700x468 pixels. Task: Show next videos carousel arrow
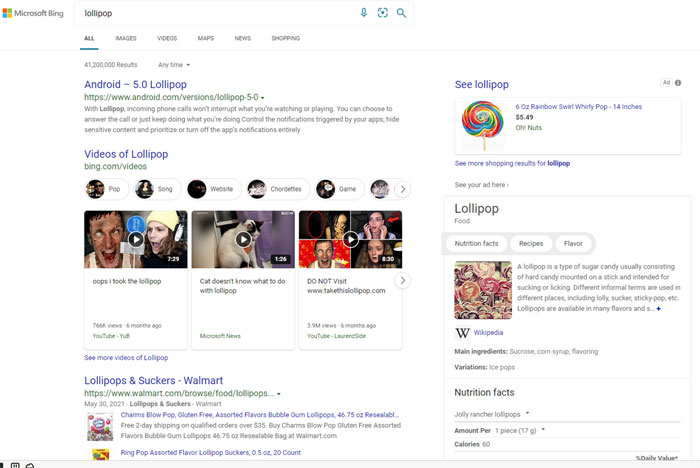coord(403,280)
